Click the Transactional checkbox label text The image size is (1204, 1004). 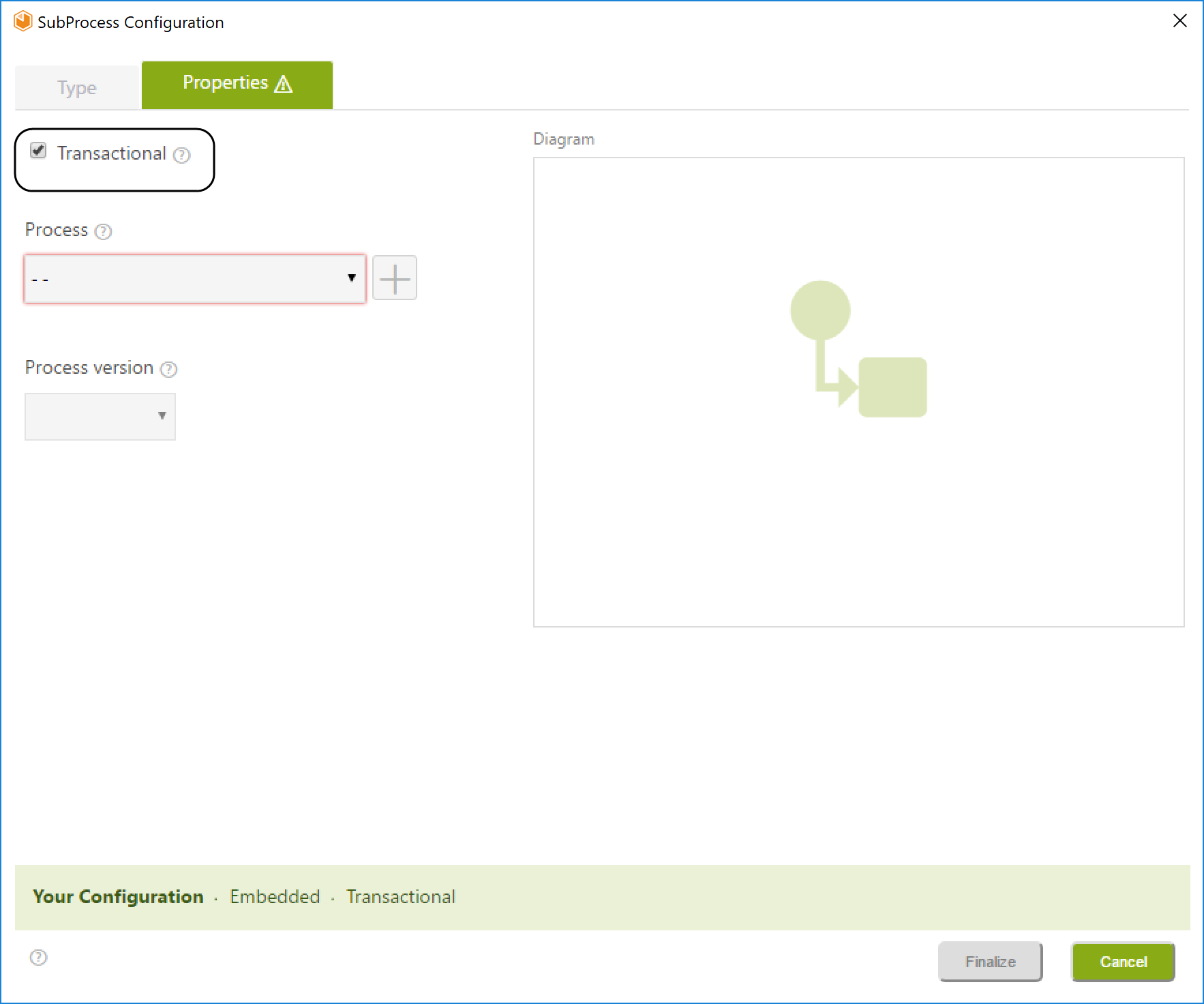point(111,153)
